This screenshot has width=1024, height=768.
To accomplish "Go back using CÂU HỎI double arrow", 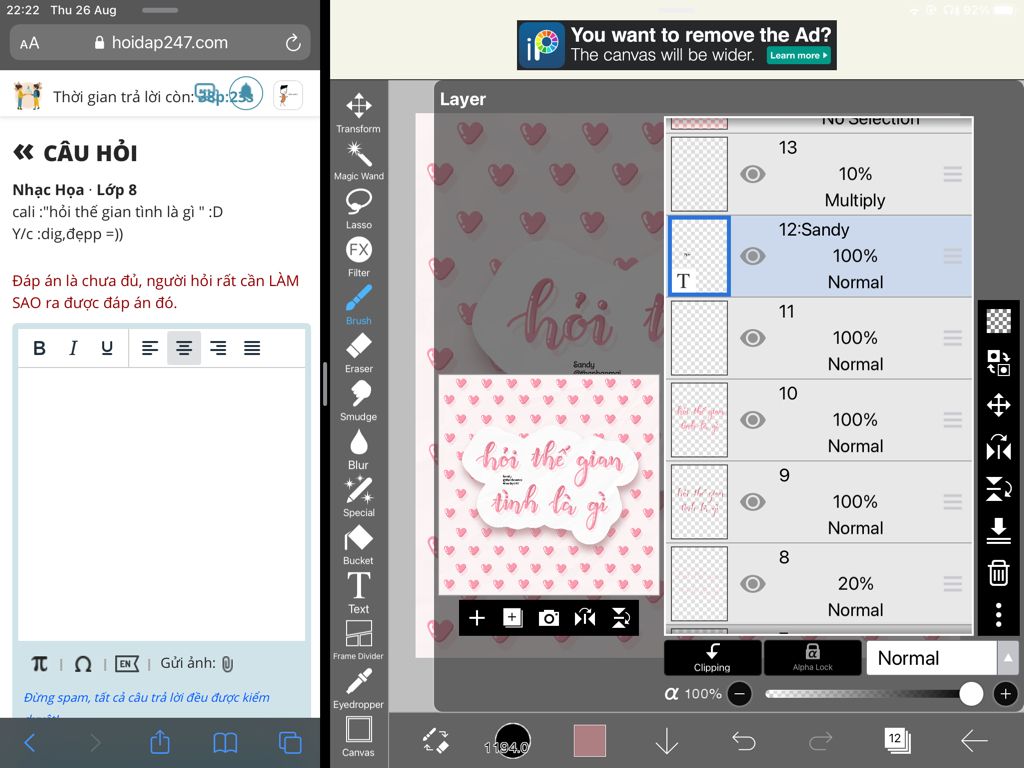I will (x=24, y=153).
